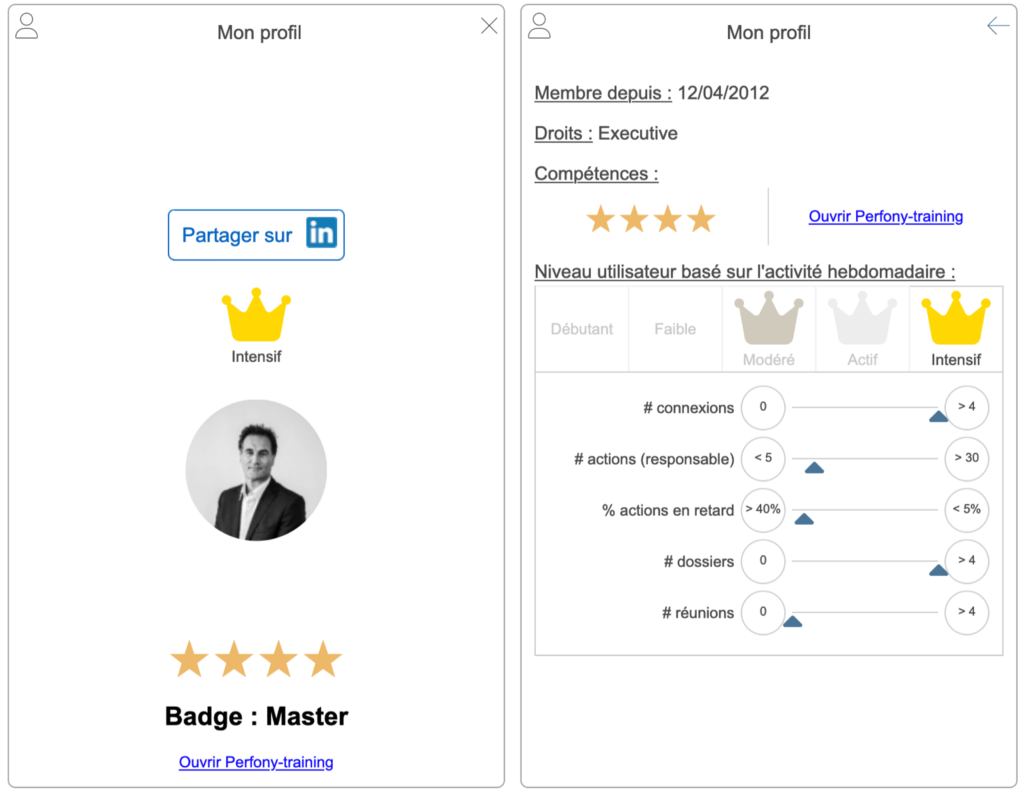This screenshot has width=1024, height=797.
Task: Click the % actions en retard slider marker
Action: pos(803,518)
